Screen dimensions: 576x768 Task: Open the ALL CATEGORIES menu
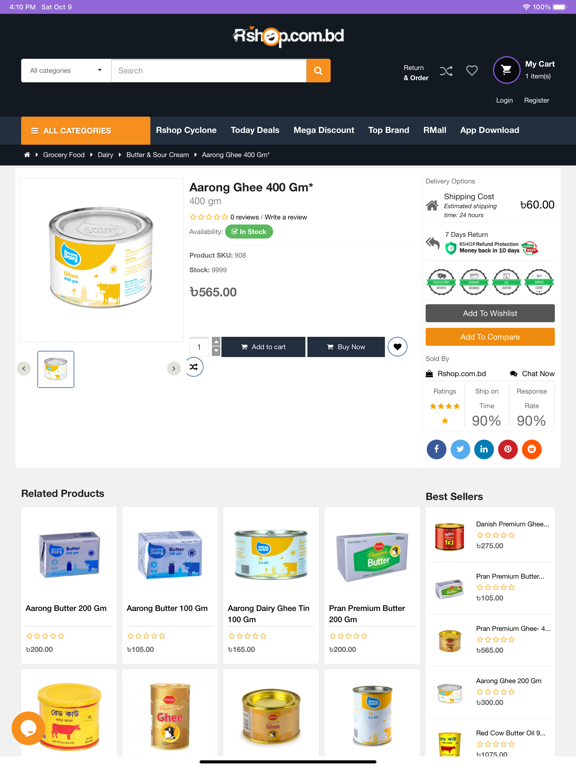(86, 131)
